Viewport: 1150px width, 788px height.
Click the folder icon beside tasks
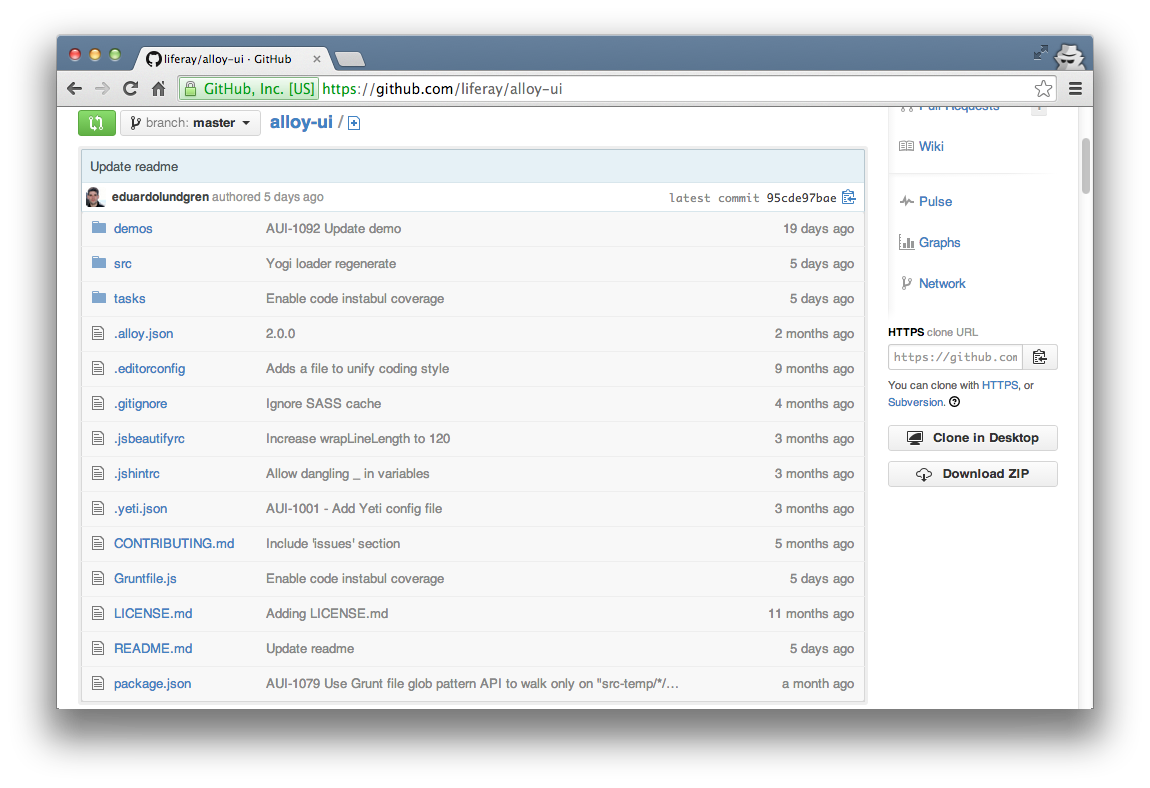[x=99, y=298]
